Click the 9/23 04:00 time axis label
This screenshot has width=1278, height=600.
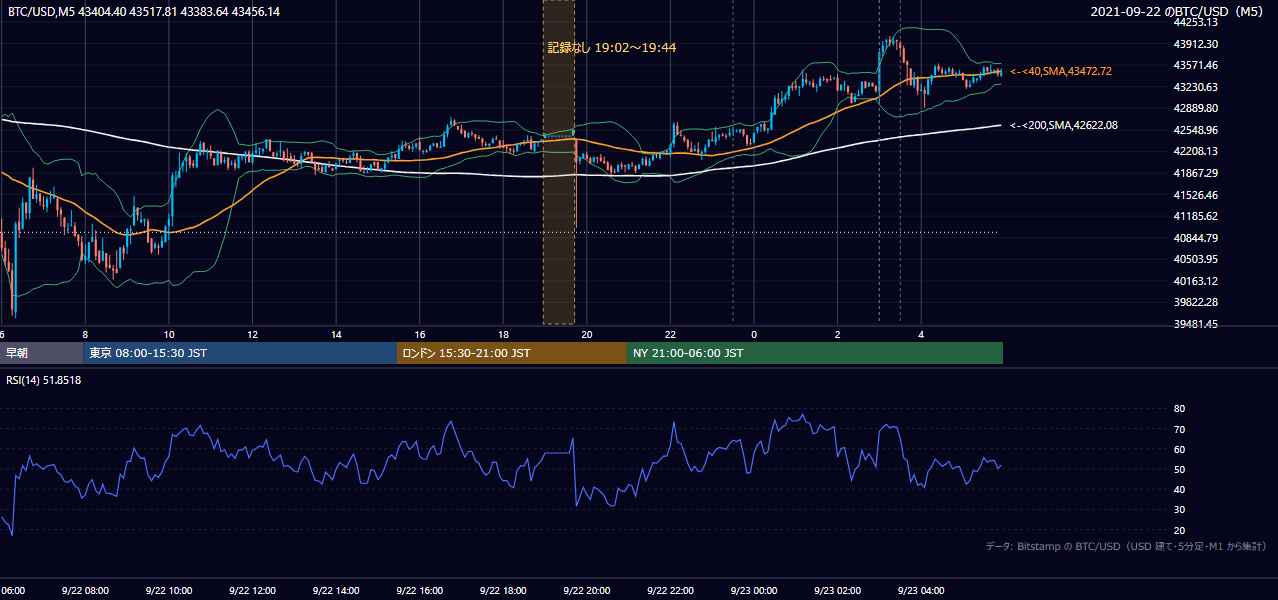coord(921,591)
